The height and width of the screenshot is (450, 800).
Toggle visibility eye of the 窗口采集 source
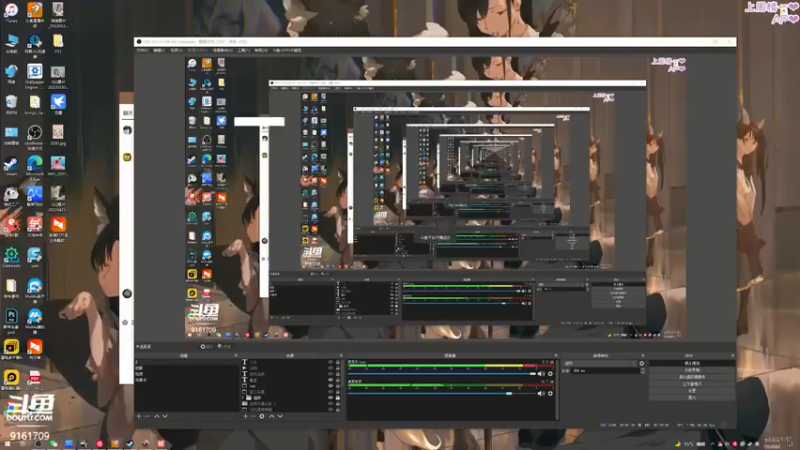coord(331,392)
